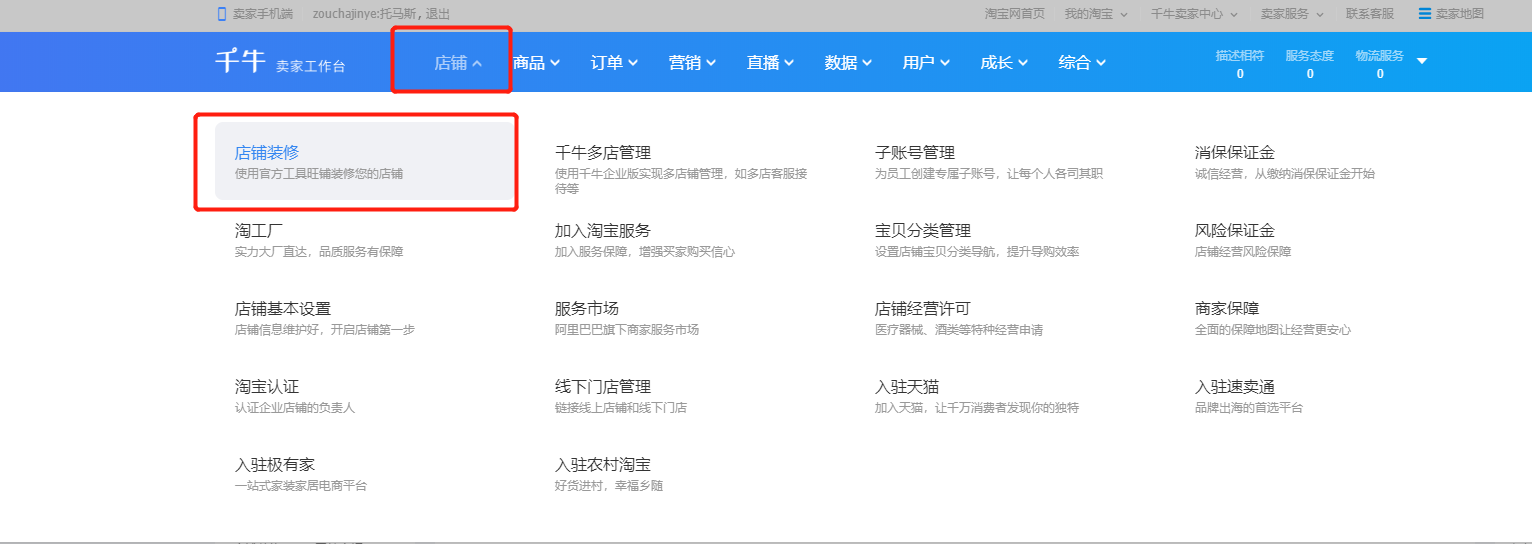Open the 营销 menu label
The height and width of the screenshot is (544, 1532).
tap(684, 62)
